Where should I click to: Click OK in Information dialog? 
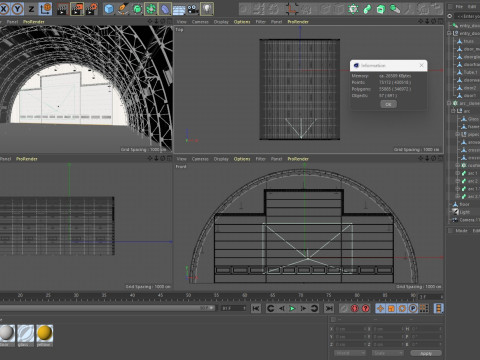[388, 104]
